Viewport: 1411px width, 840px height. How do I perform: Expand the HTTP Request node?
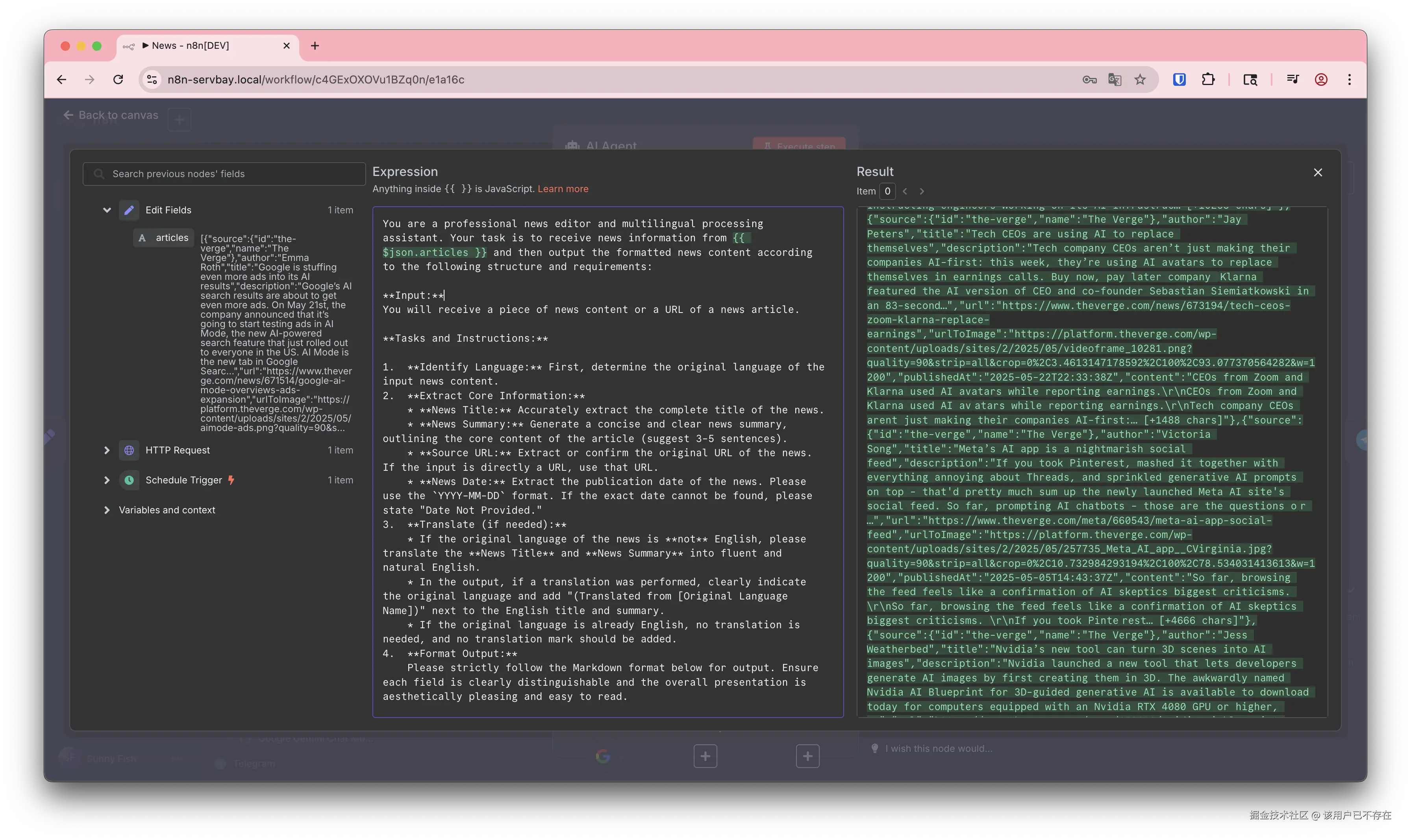106,450
